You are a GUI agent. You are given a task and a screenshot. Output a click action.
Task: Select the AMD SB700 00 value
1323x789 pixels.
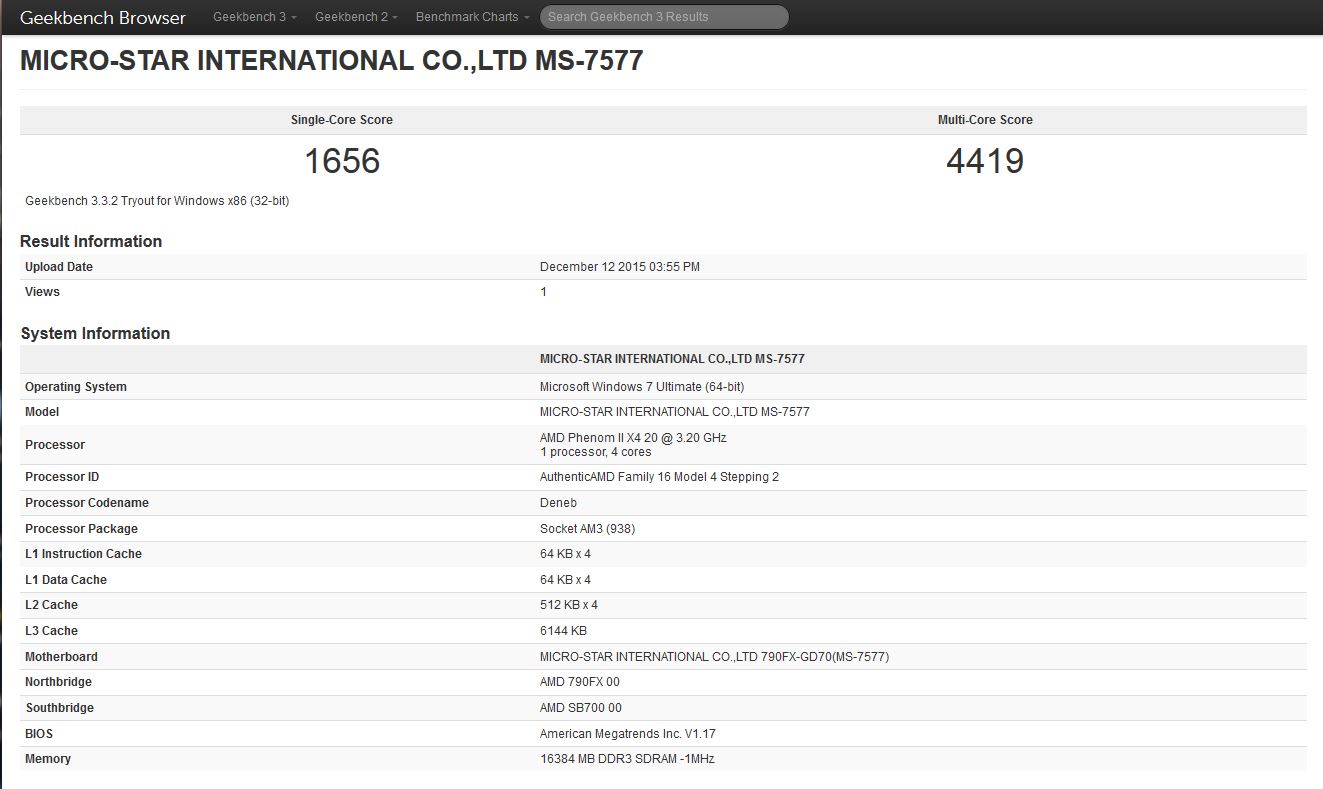(581, 708)
